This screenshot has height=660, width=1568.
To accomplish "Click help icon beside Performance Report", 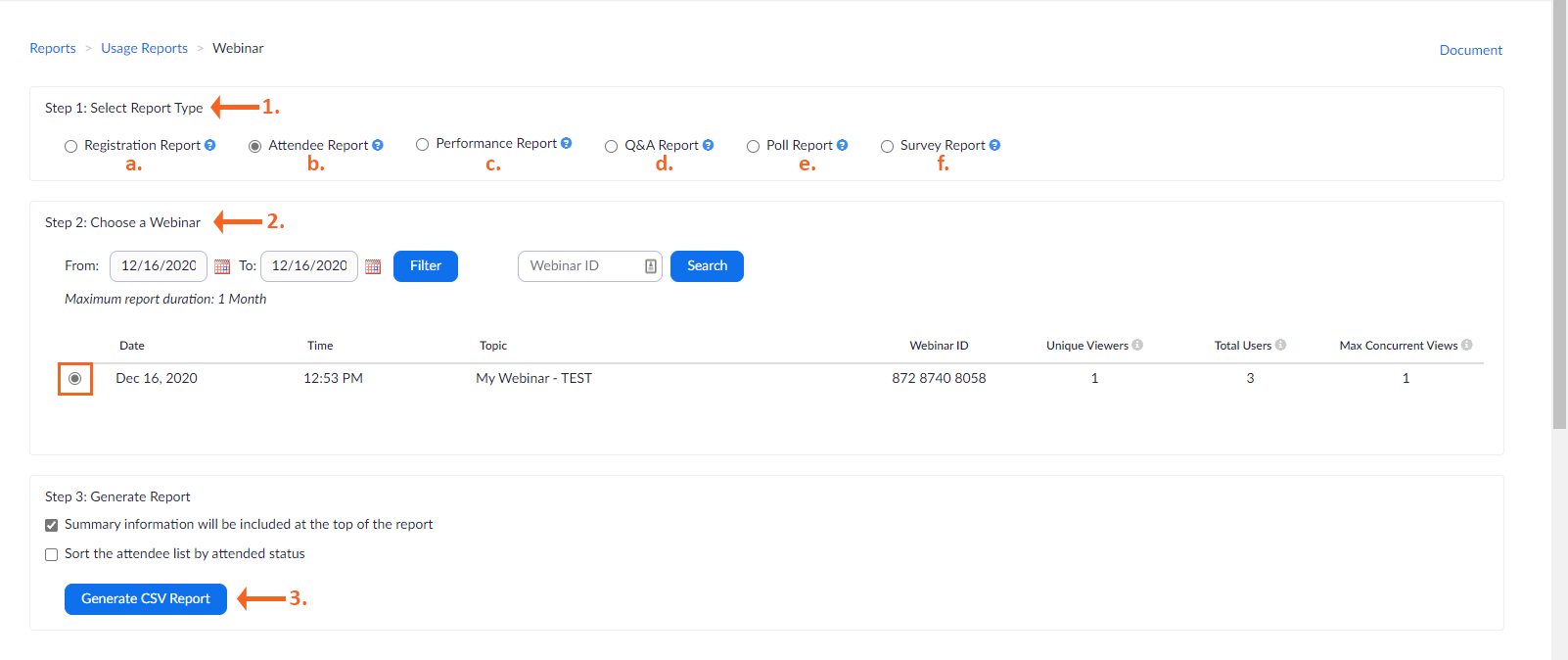I will (567, 143).
